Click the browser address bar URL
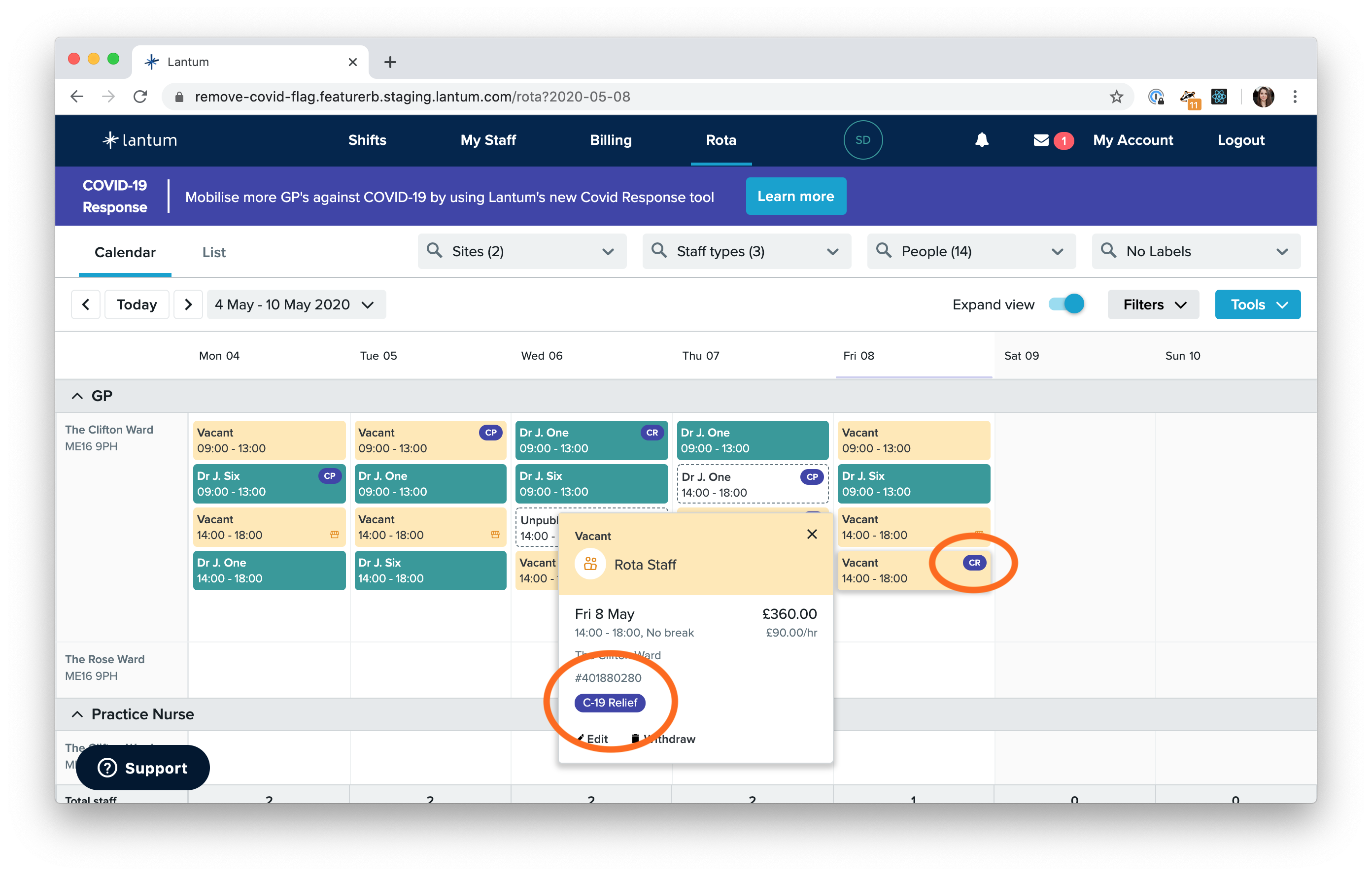 click(x=412, y=97)
